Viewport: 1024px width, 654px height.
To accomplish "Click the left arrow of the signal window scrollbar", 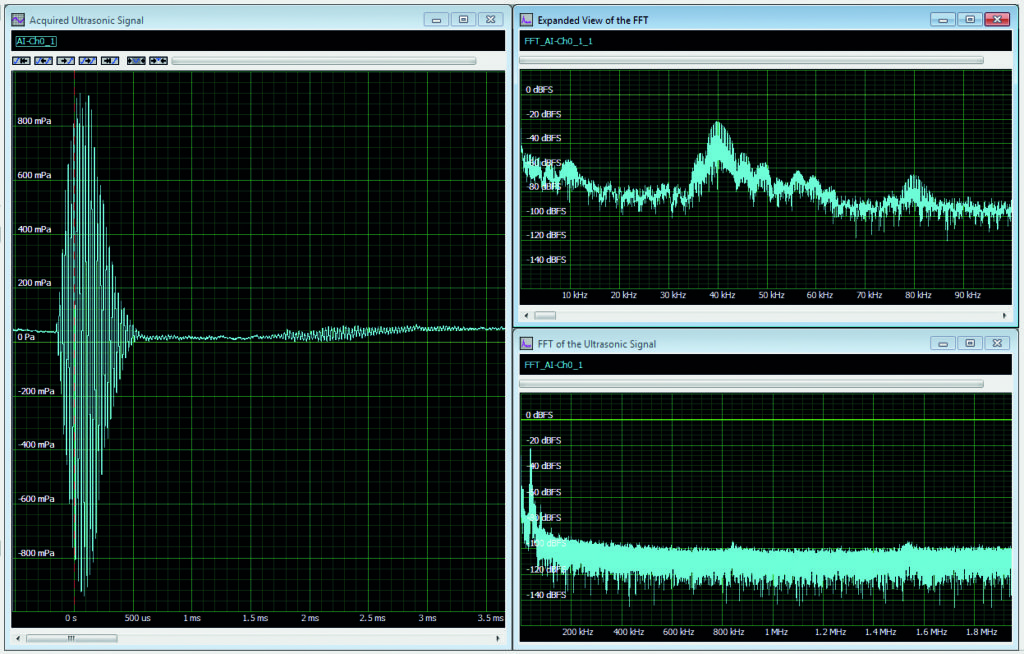I will click(17, 638).
